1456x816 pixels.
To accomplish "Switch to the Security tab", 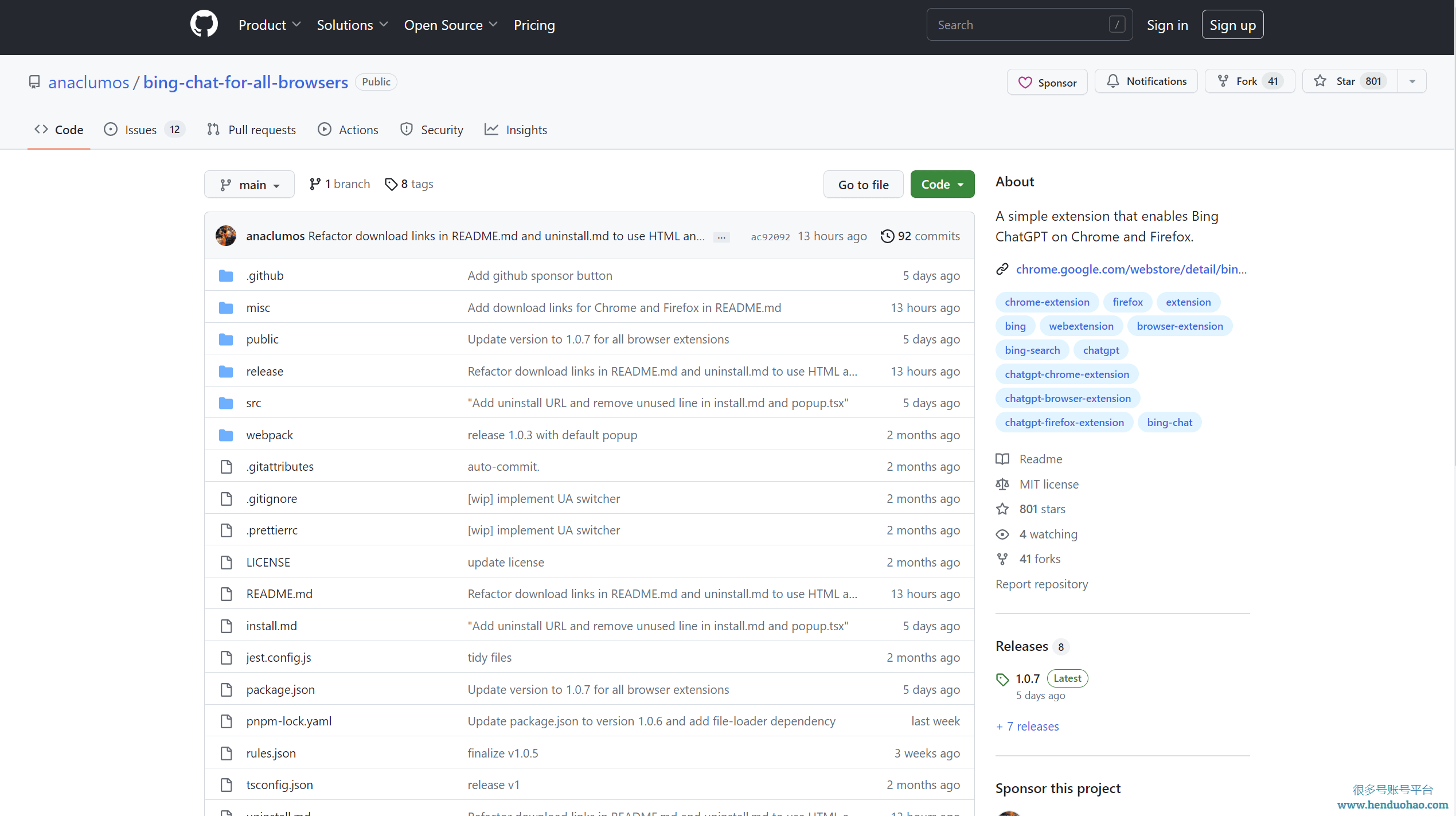I will pyautogui.click(x=432, y=130).
